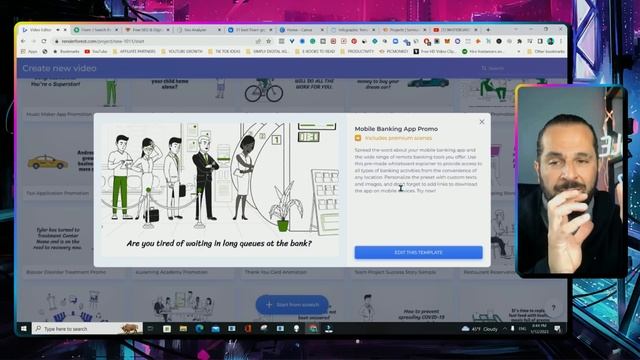640x360 pixels.
Task: Open the Cloudy weather widget in taskbar
Action: point(480,329)
